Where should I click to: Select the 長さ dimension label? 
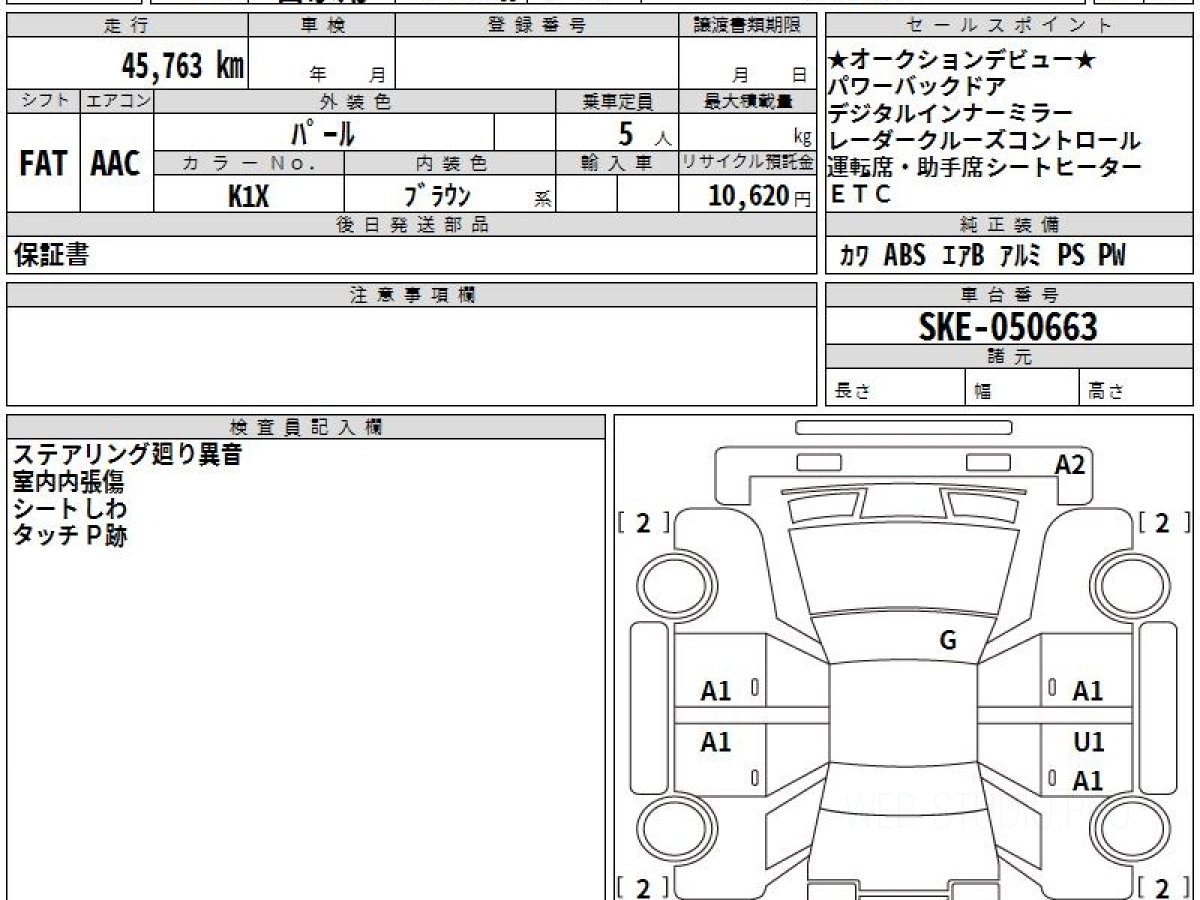click(x=852, y=392)
